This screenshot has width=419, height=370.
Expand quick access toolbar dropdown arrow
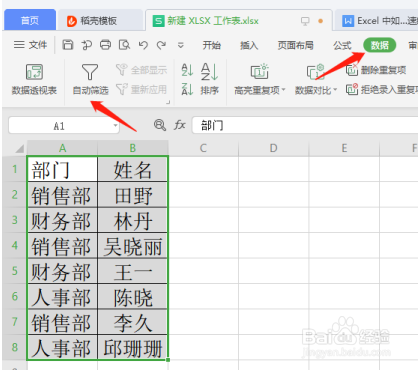tap(180, 45)
